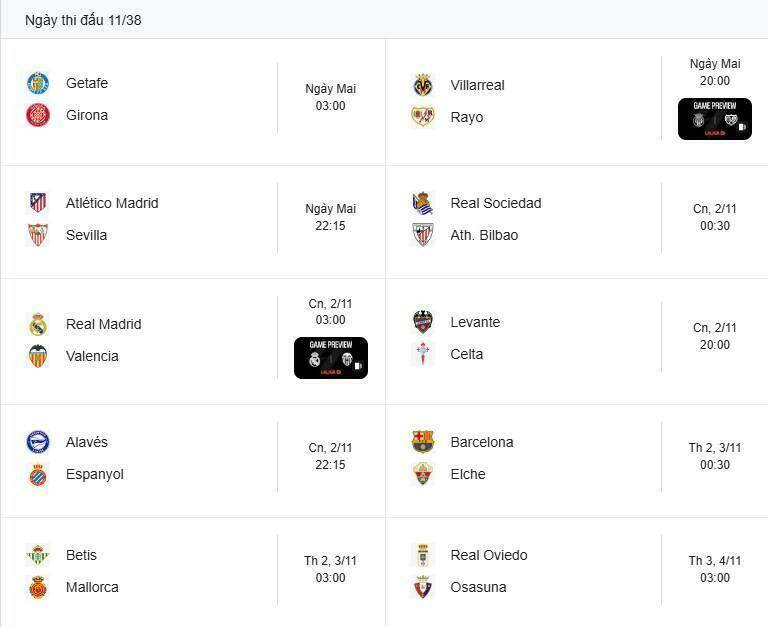Click the Levante team logo
The width and height of the screenshot is (768, 627).
coord(423,322)
